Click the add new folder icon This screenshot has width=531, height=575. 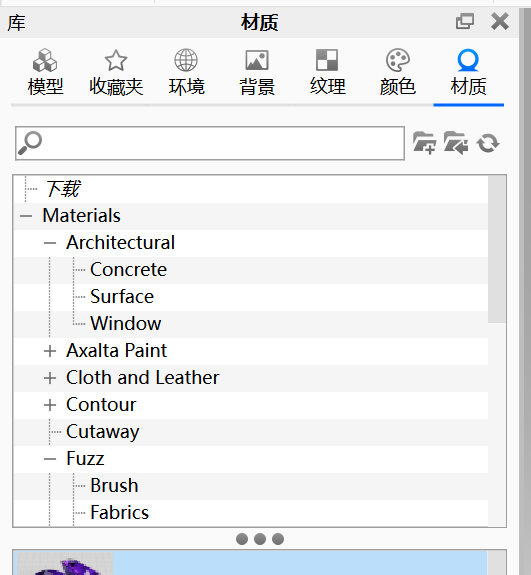tap(424, 143)
